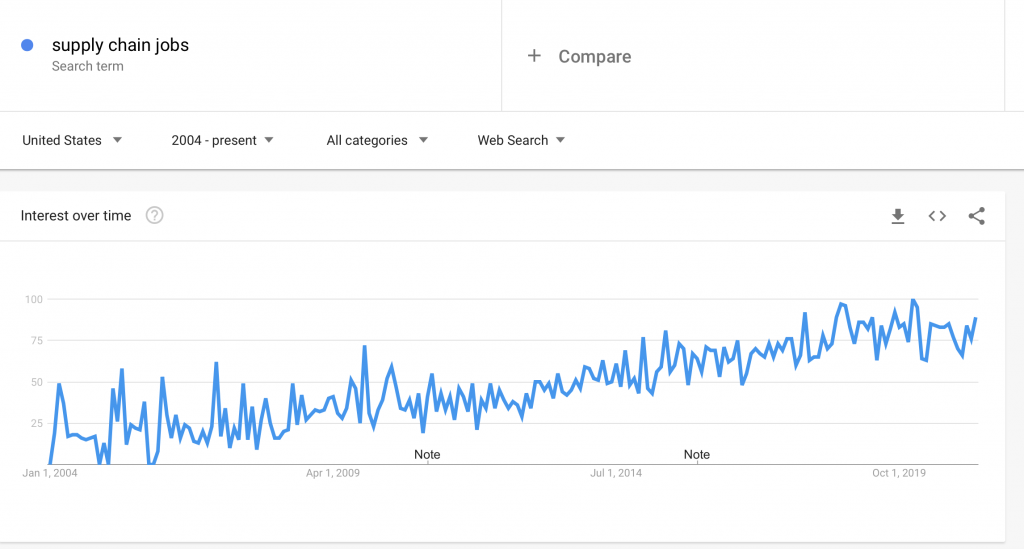Click the Apr 1, 2009 axis label
This screenshot has height=549, width=1024.
(332, 473)
